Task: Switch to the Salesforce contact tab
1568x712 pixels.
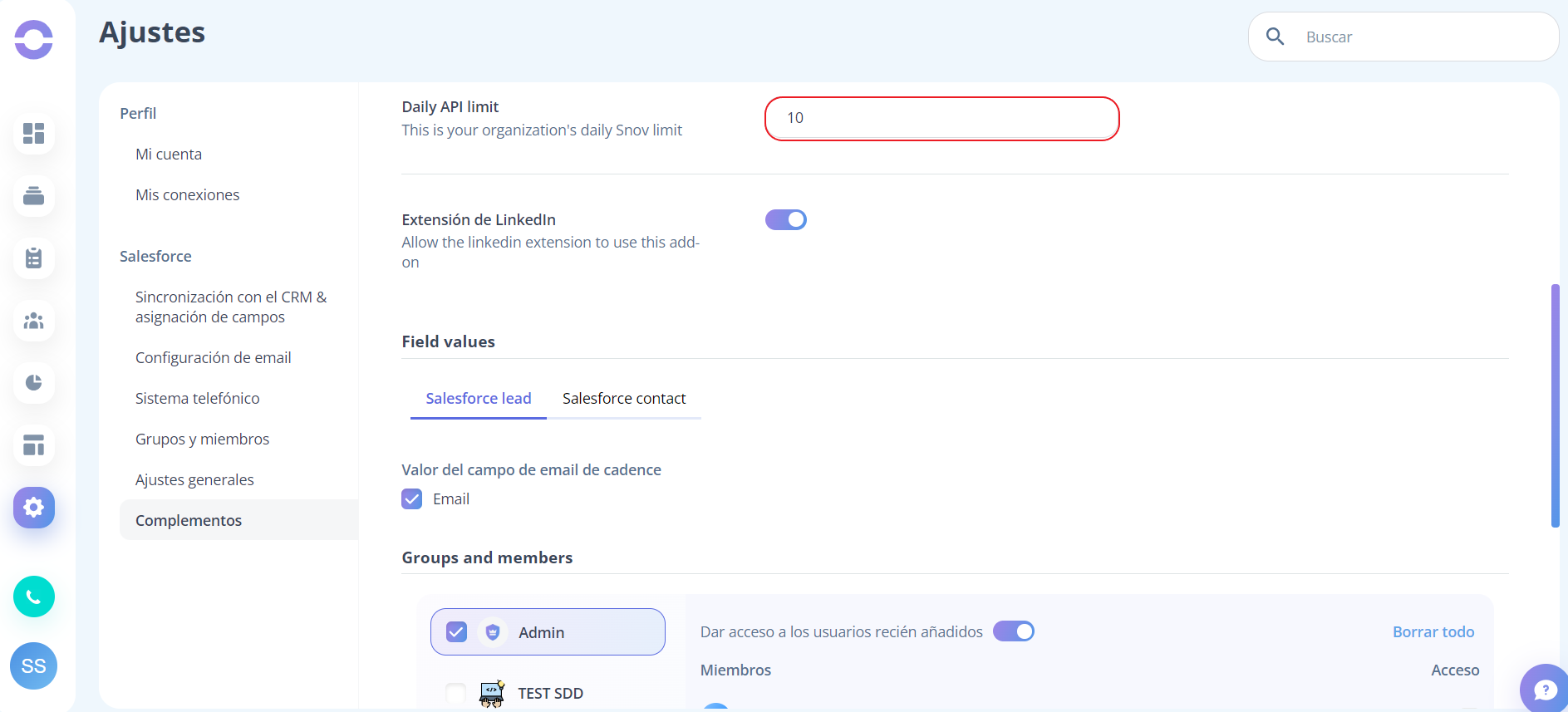Action: click(624, 399)
